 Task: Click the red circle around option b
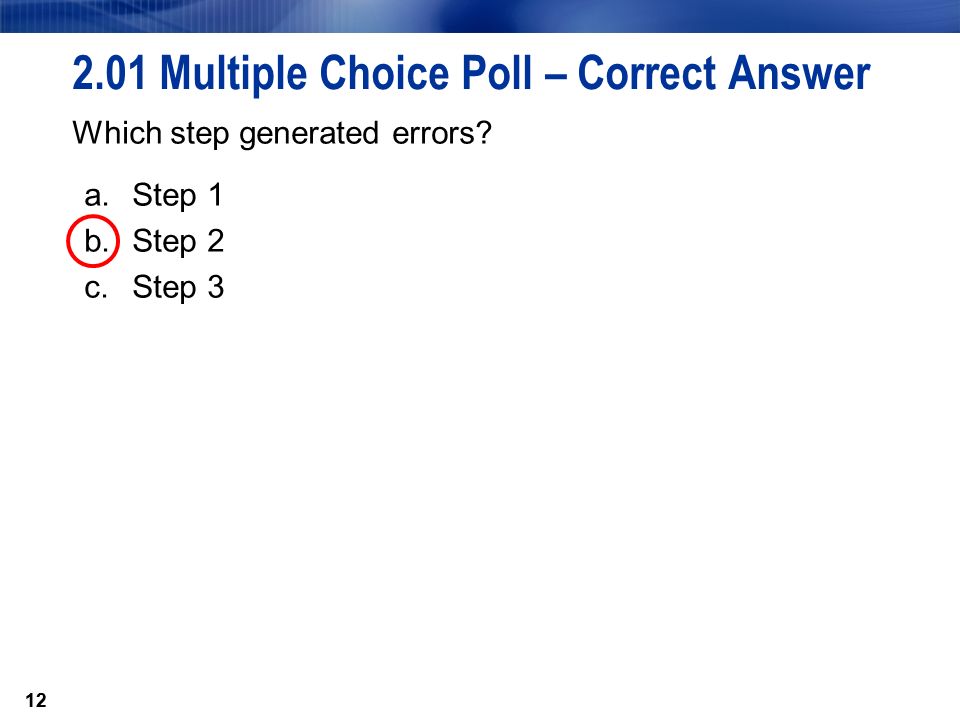coord(92,241)
